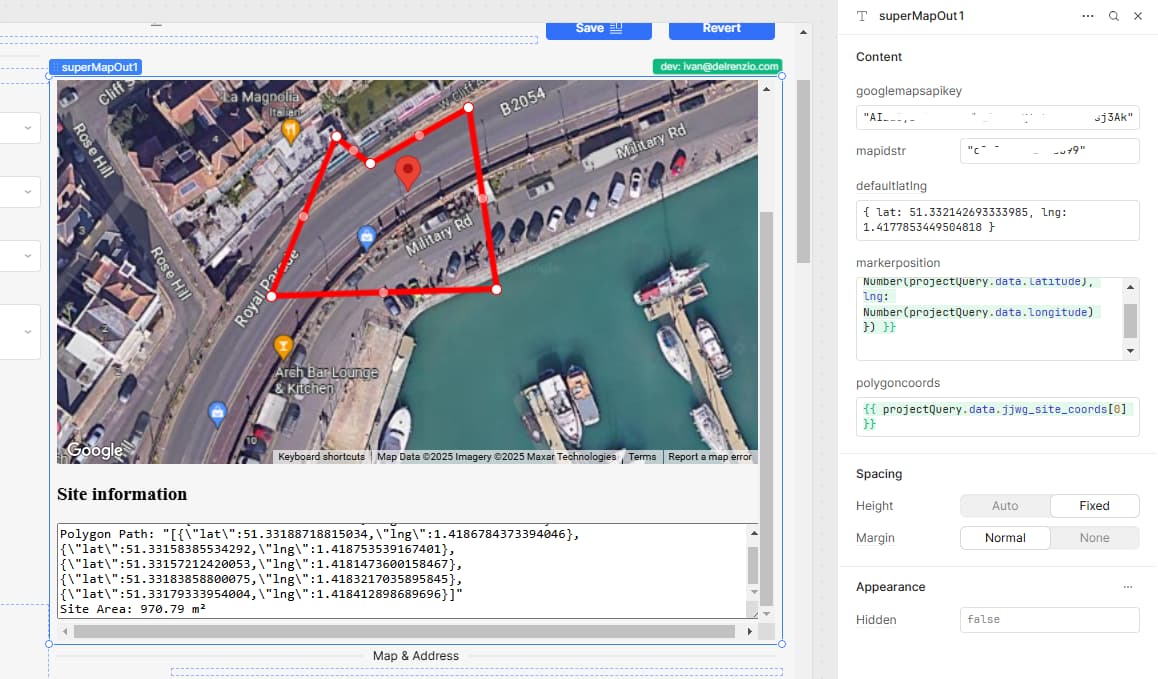This screenshot has width=1158, height=679.
Task: Select the superMapOut1 component label tag
Action: click(x=95, y=67)
